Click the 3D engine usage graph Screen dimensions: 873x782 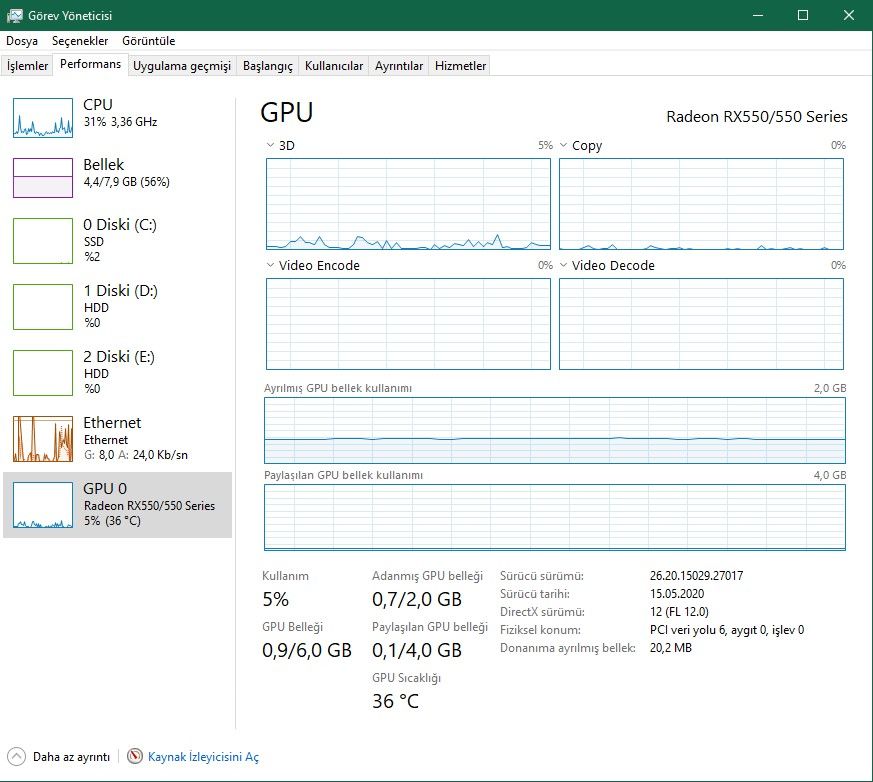tap(408, 204)
